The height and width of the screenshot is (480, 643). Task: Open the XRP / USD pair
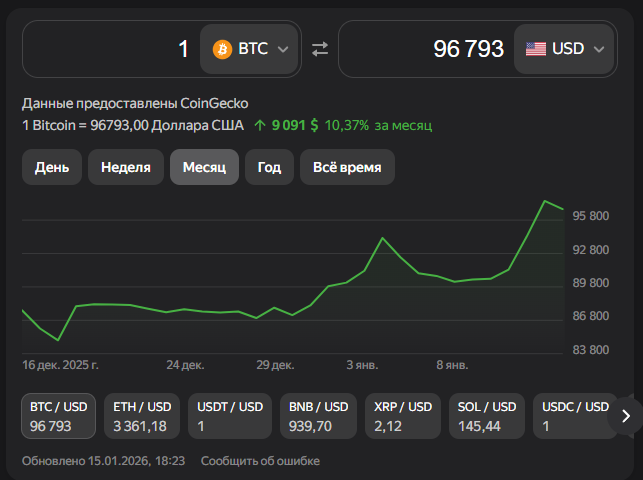(403, 416)
